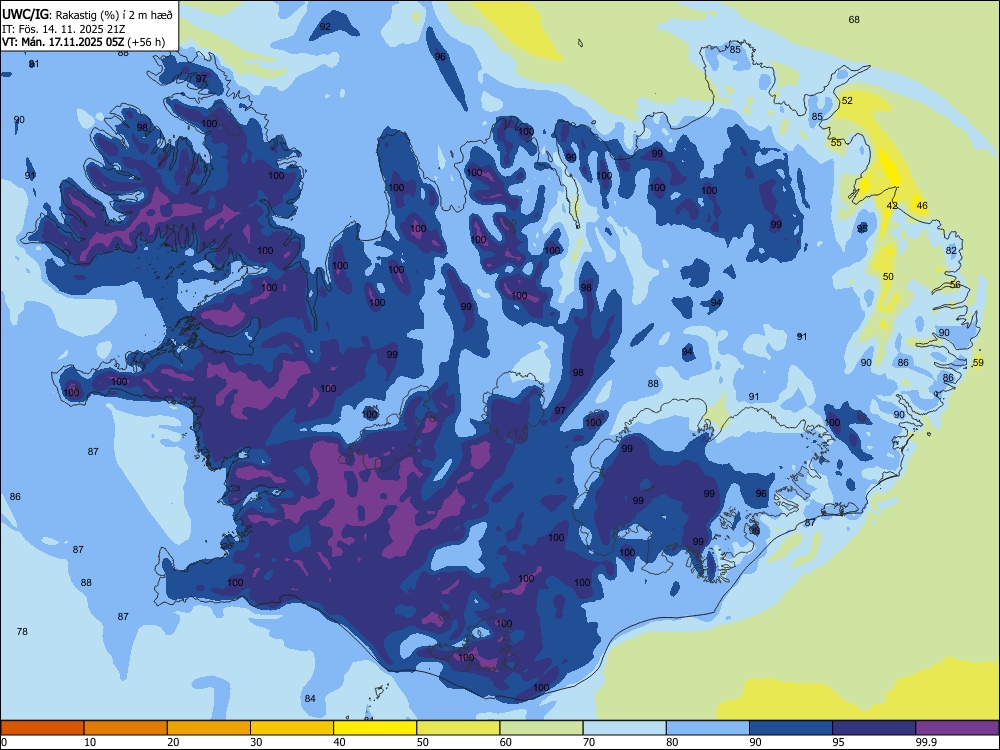1000x750 pixels.
Task: Select the map value '78' over the ocean
Action: pos(22,631)
